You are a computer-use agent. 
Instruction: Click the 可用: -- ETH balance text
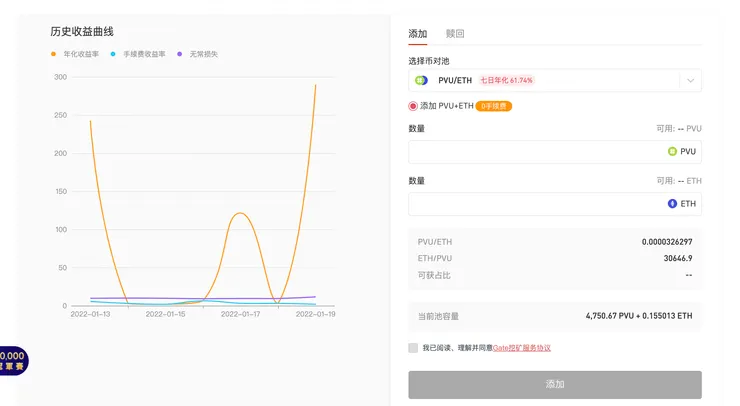(679, 181)
